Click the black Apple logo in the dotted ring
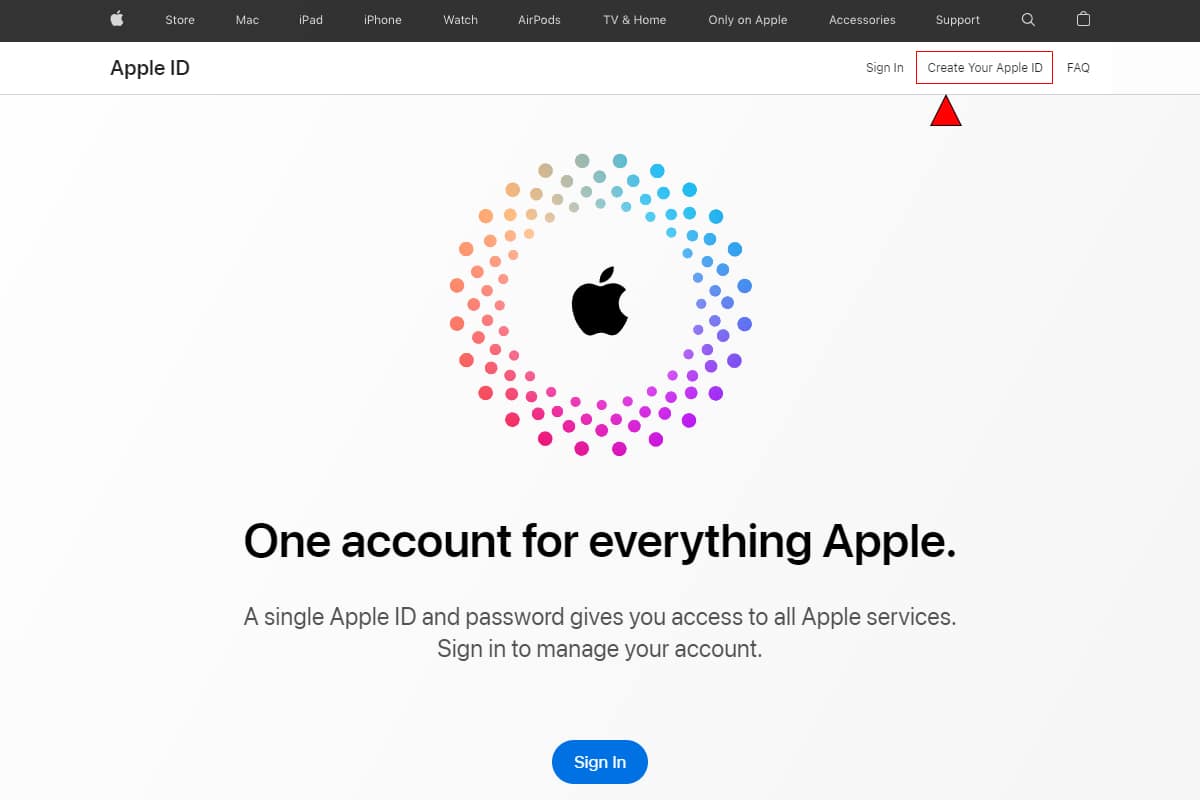The width and height of the screenshot is (1200, 800). (x=600, y=301)
